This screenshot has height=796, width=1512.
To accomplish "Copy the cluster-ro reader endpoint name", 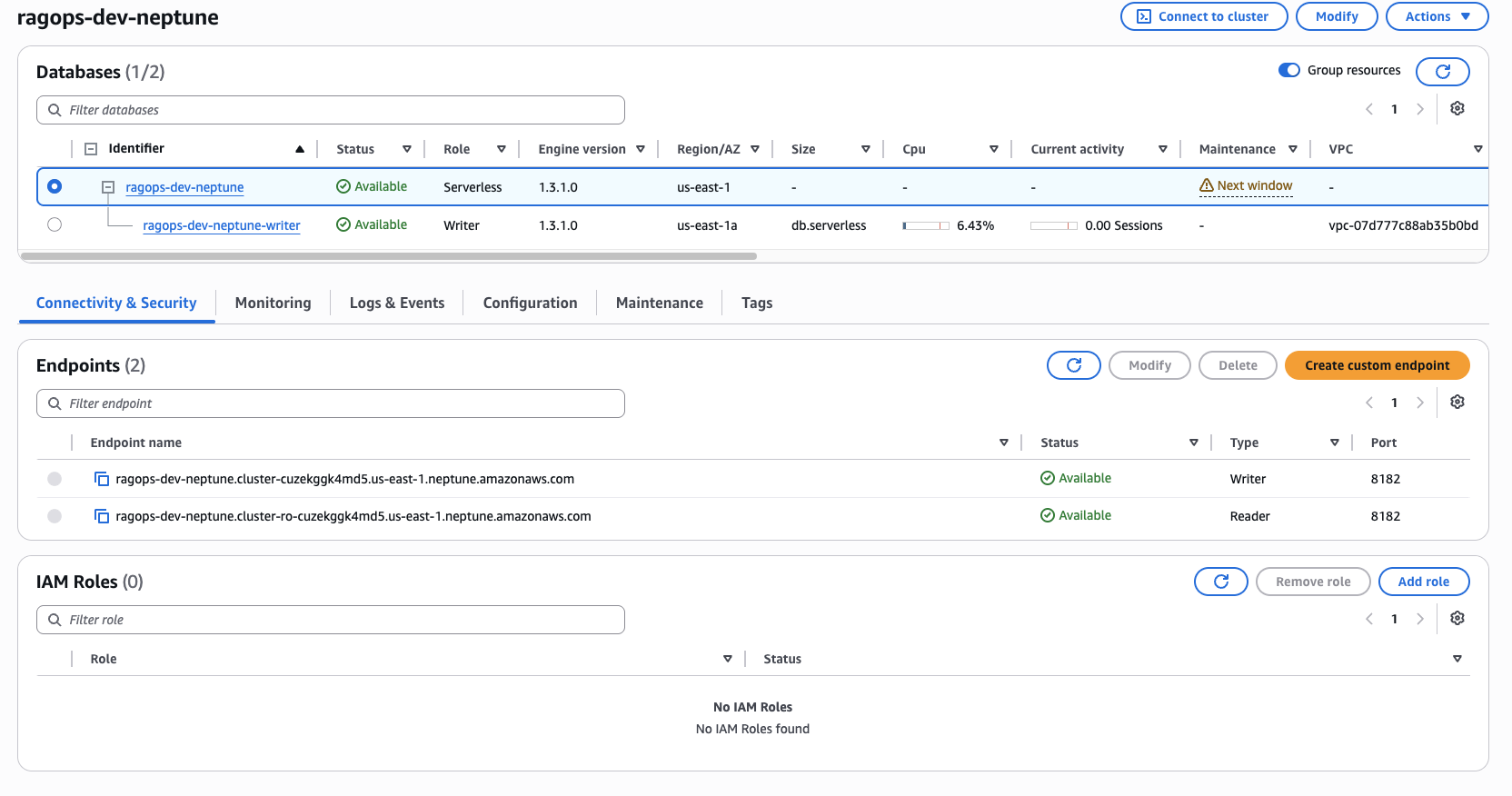I will (x=102, y=516).
